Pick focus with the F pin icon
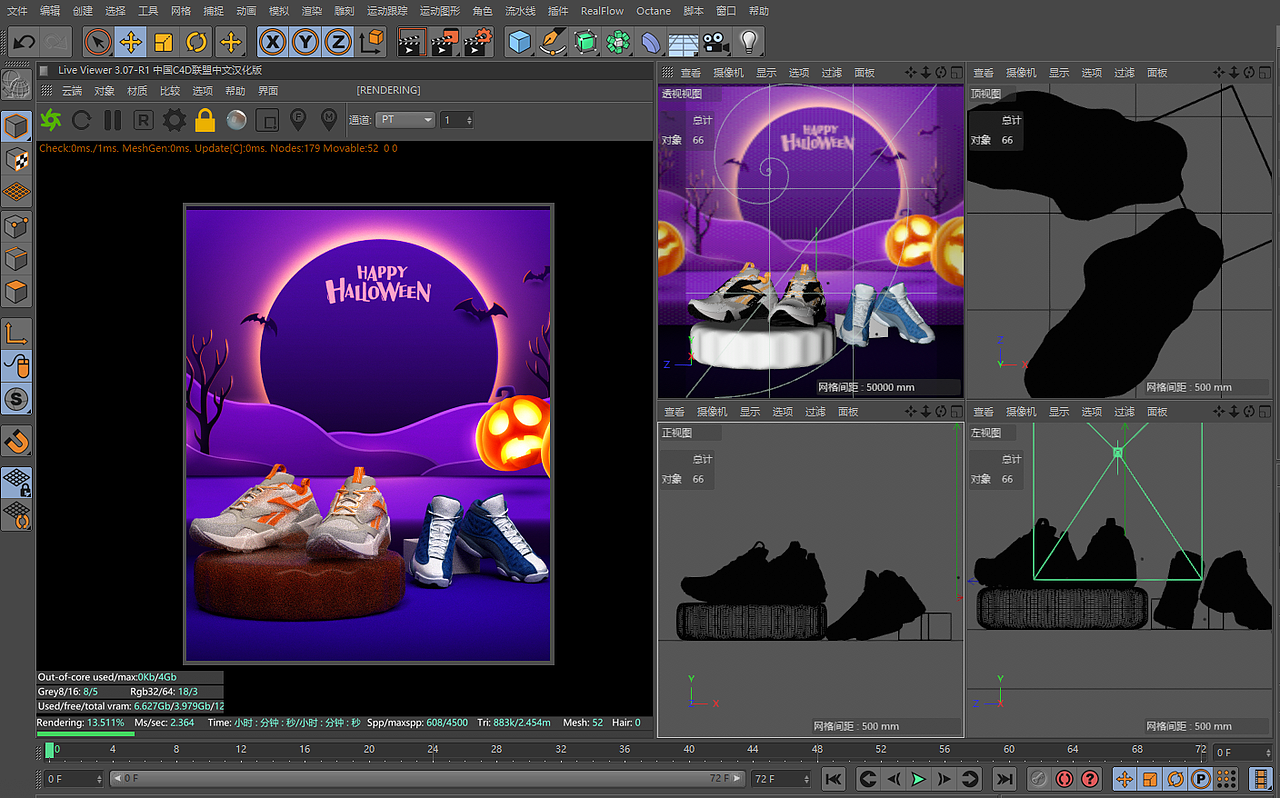 point(297,121)
